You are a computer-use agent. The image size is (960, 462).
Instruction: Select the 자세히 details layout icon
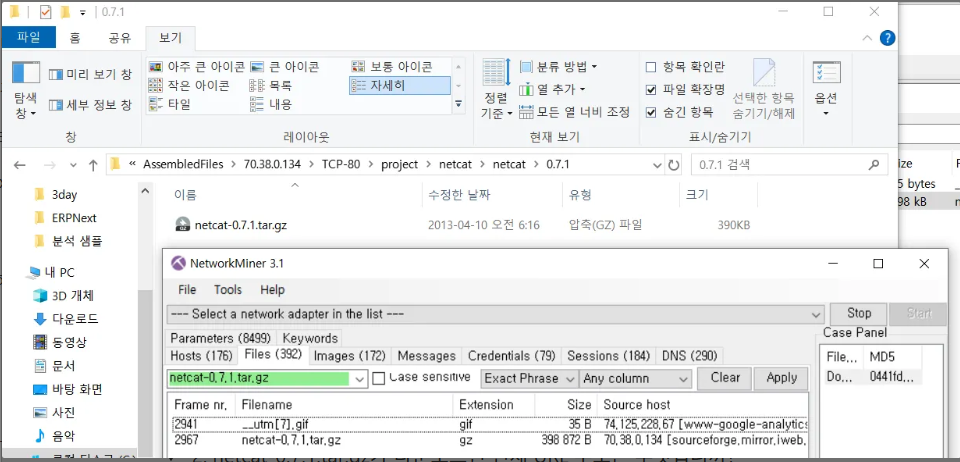click(359, 86)
